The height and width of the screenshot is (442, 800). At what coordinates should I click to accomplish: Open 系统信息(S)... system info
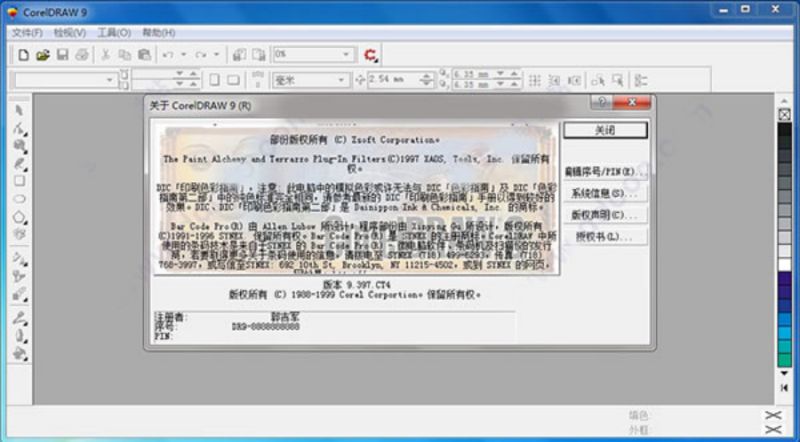606,193
